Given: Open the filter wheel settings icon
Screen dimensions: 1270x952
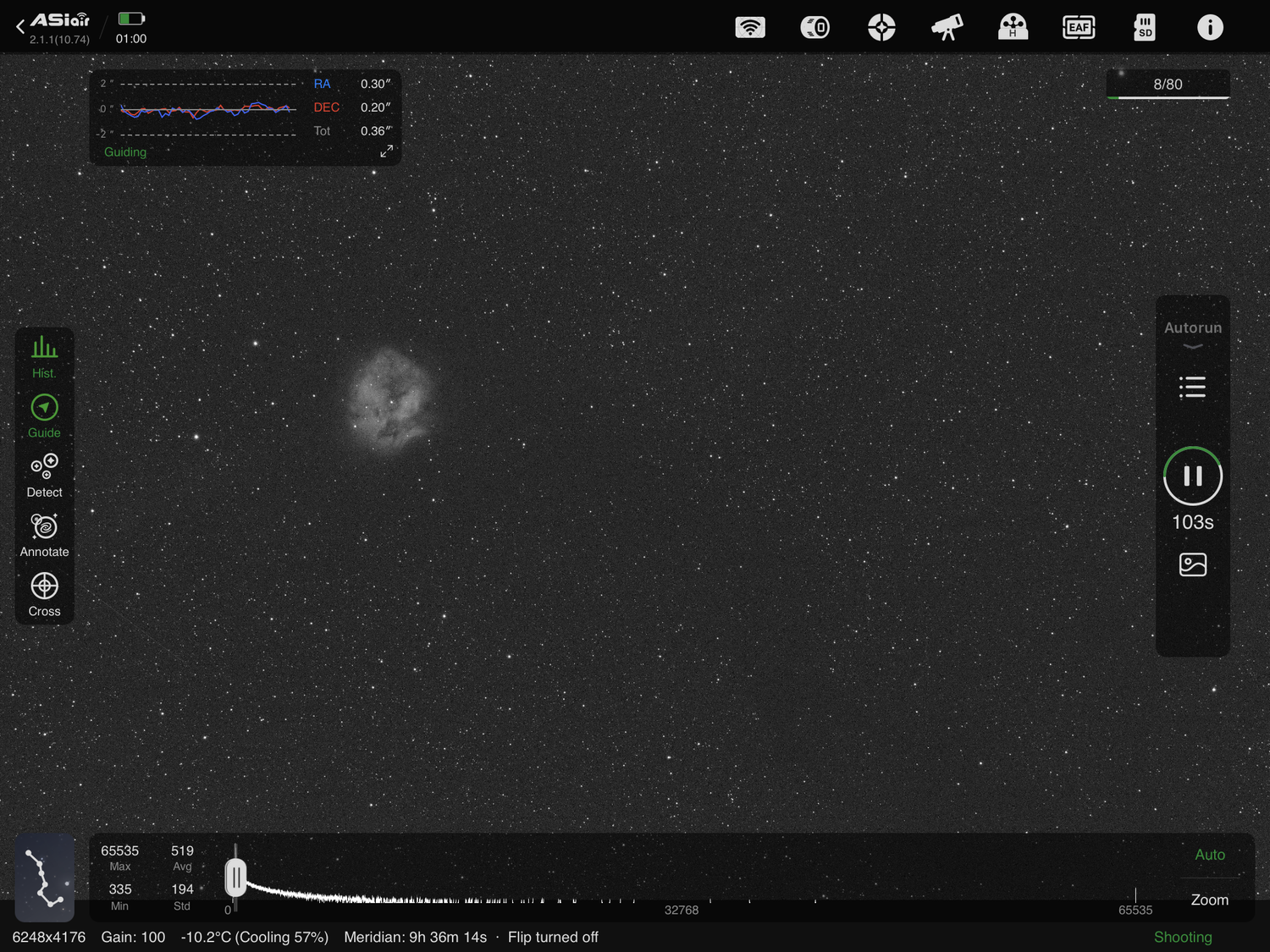Looking at the screenshot, I should [1013, 27].
